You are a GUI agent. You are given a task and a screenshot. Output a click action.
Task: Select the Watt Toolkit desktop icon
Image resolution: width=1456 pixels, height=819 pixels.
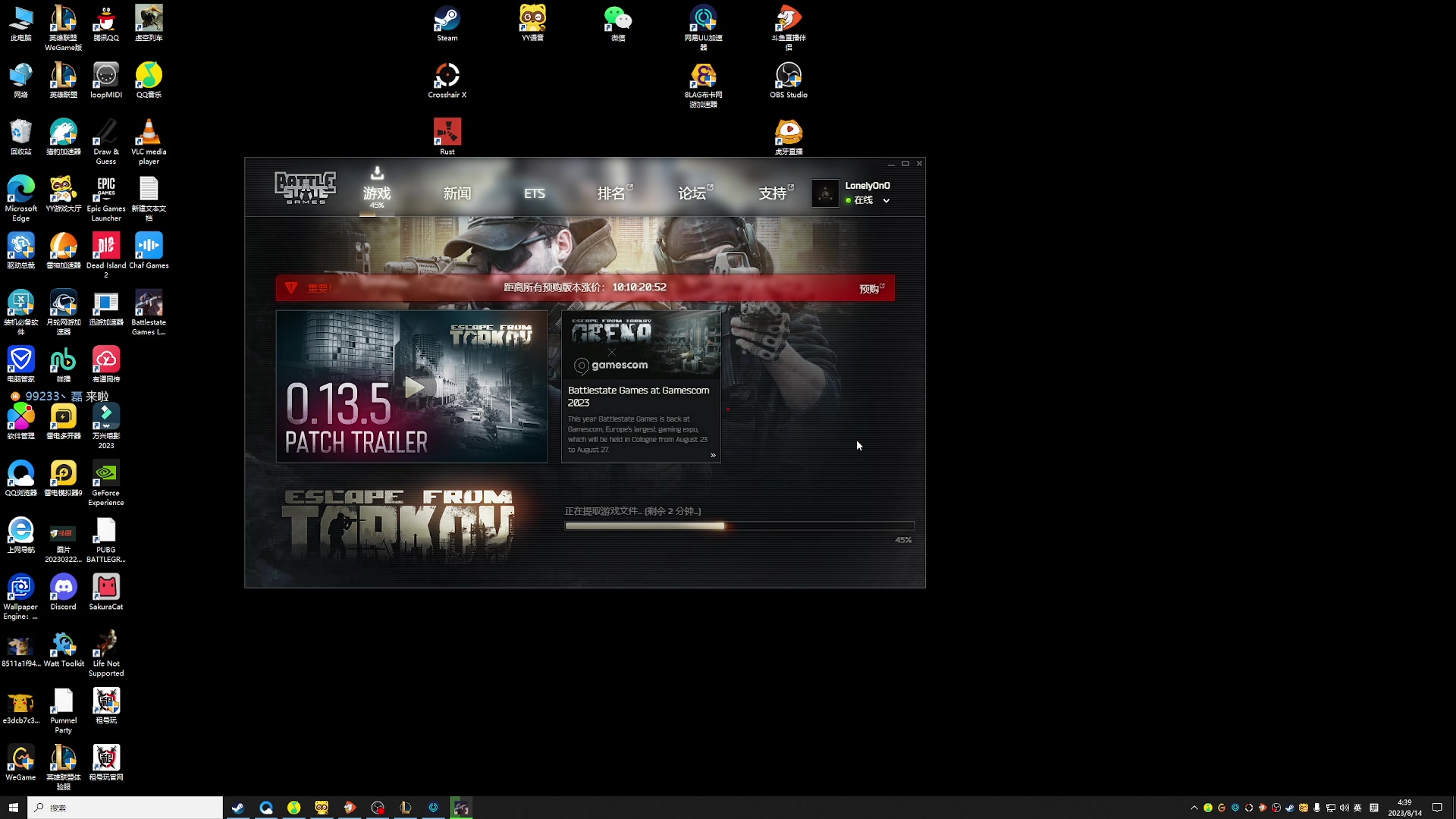64,649
